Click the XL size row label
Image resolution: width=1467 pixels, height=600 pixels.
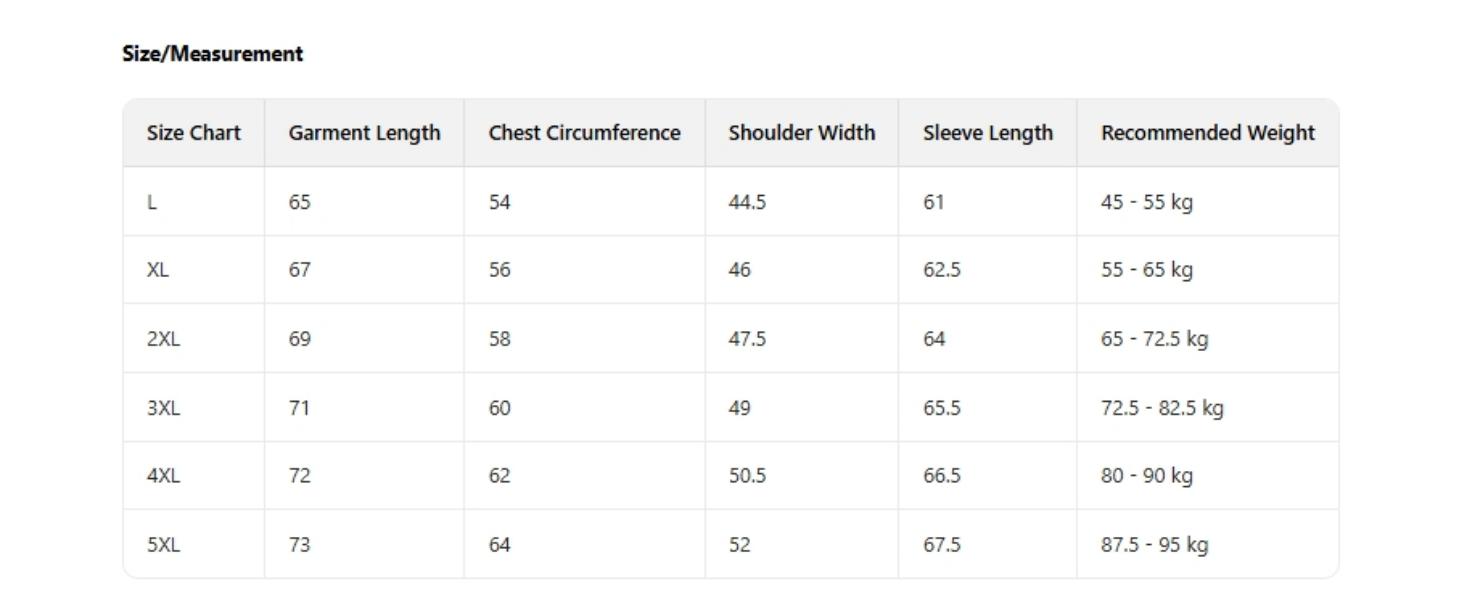158,270
